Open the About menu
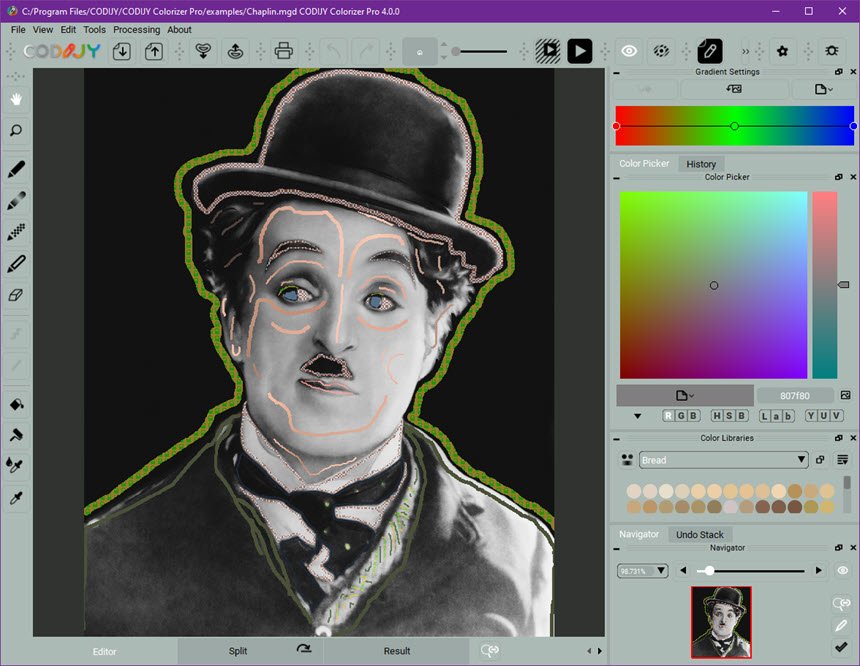Image resolution: width=860 pixels, height=666 pixels. pos(179,30)
